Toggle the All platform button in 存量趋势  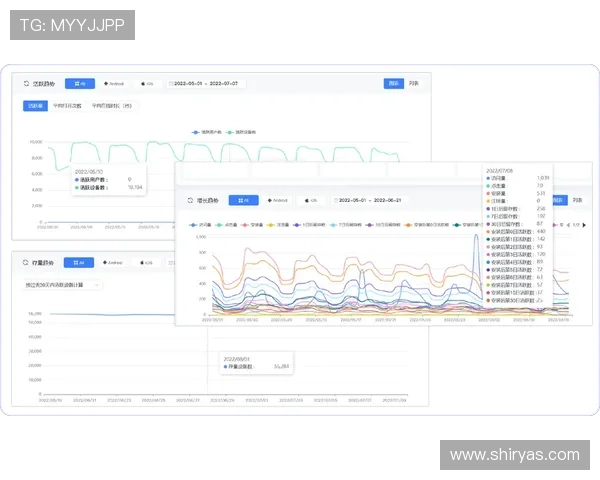click(x=80, y=263)
